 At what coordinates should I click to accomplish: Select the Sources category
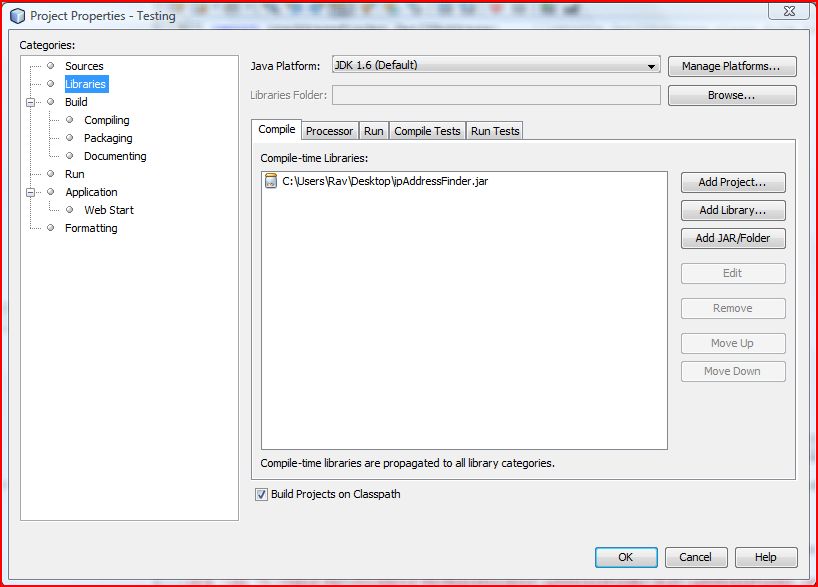click(x=84, y=66)
